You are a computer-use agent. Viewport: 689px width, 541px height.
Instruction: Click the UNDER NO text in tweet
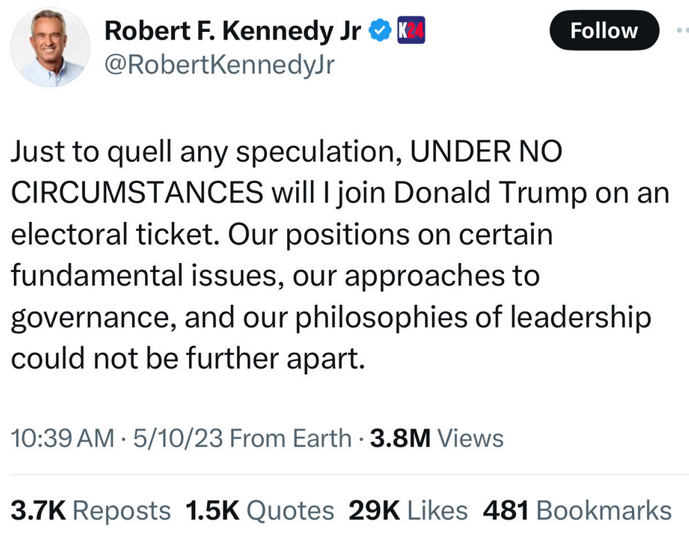point(488,151)
